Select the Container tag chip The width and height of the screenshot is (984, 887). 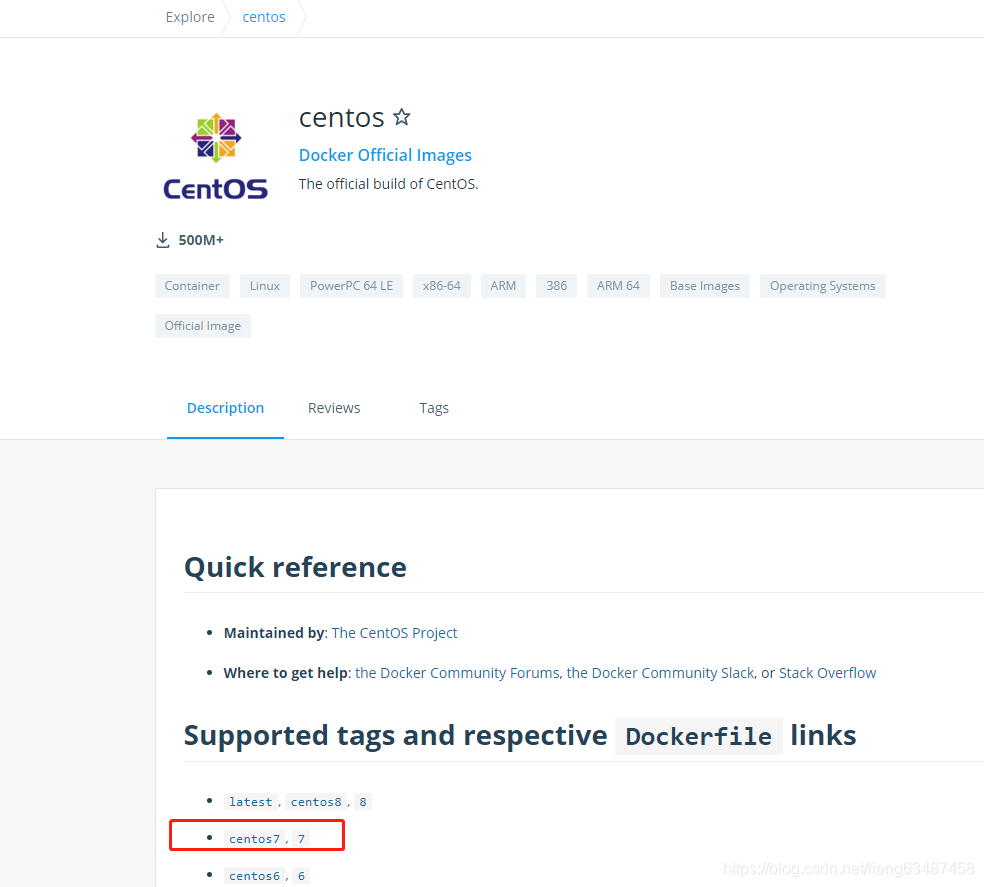pos(192,286)
